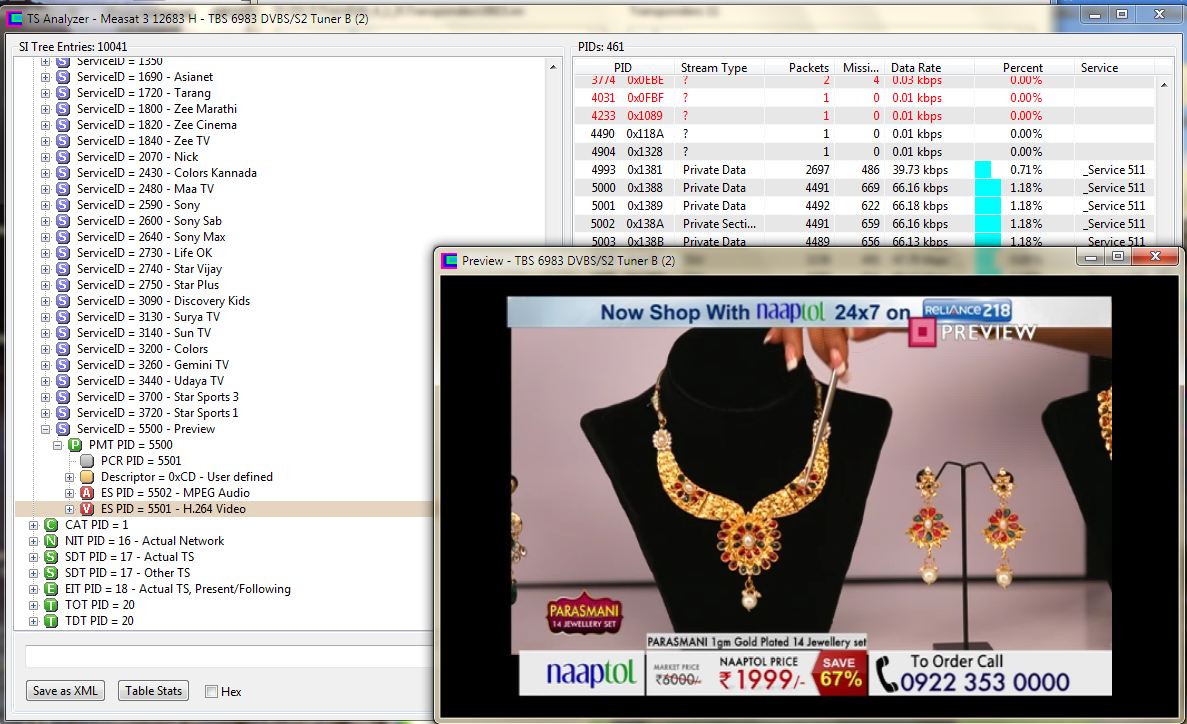Expand ServiceID 1690 Asianet node
Viewport: 1187px width, 724px height.
point(45,77)
